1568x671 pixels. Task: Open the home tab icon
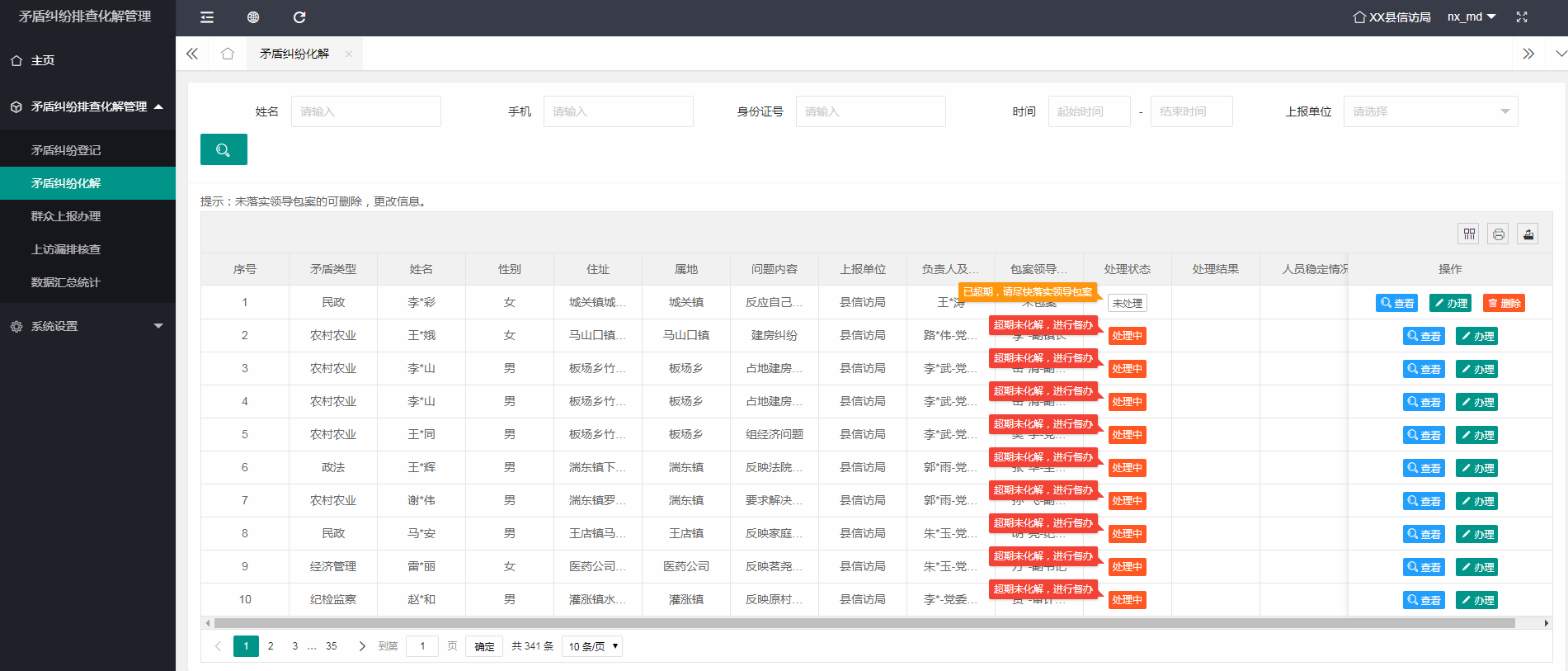pos(228,54)
